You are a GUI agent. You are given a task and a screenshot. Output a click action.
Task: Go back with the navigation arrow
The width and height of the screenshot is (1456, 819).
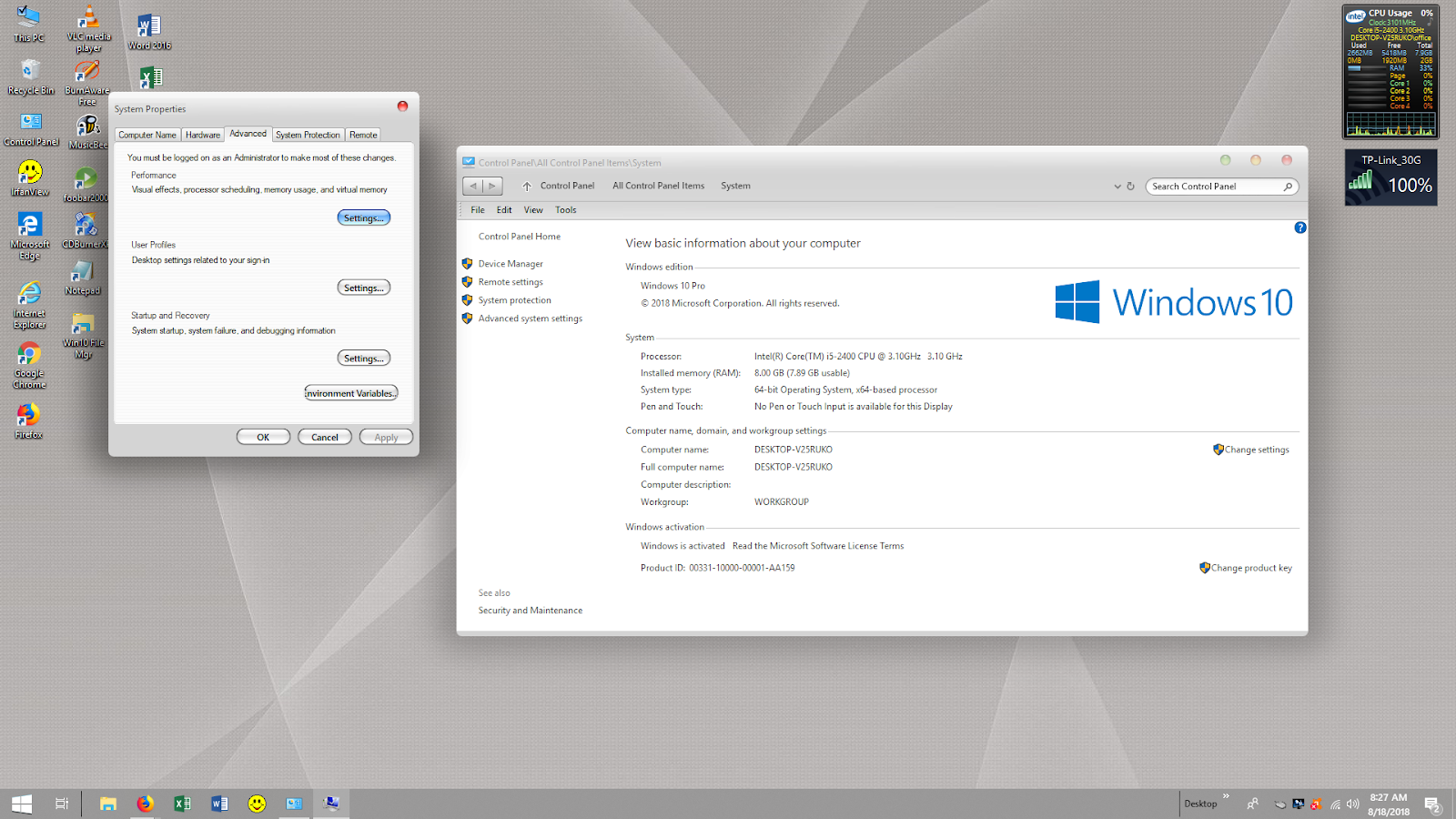click(473, 186)
